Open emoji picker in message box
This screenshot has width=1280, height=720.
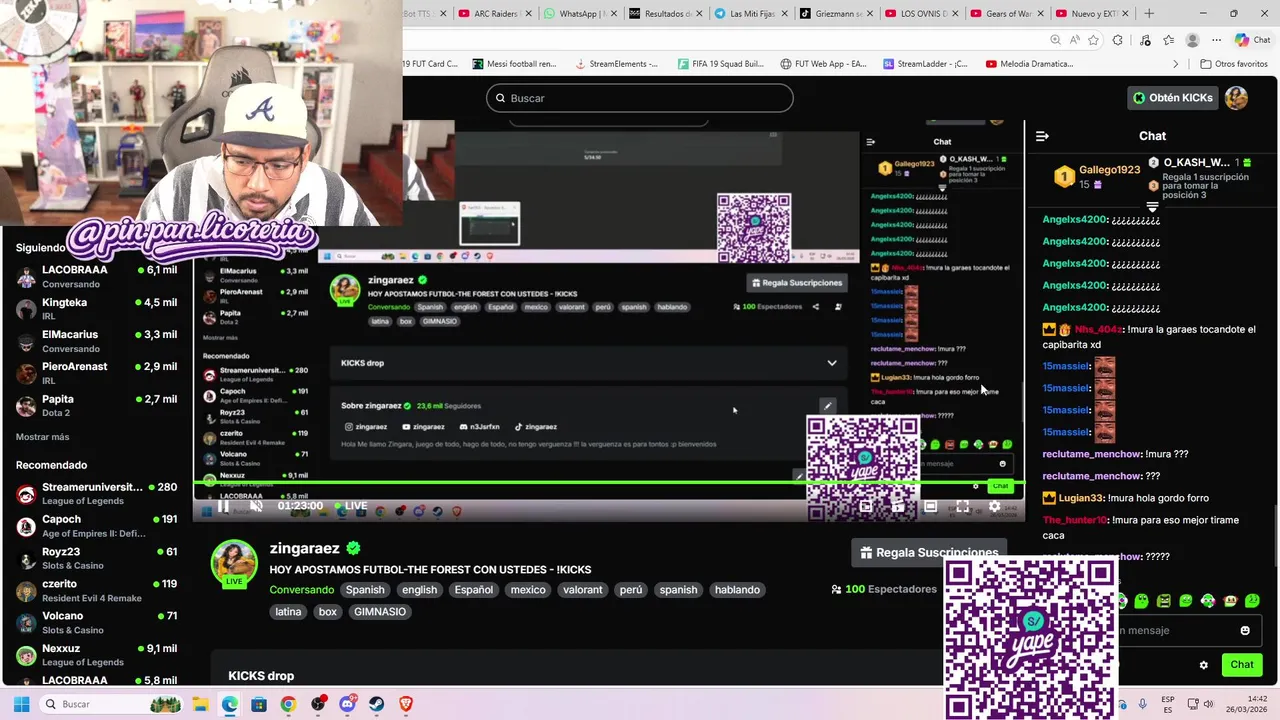(x=1245, y=631)
